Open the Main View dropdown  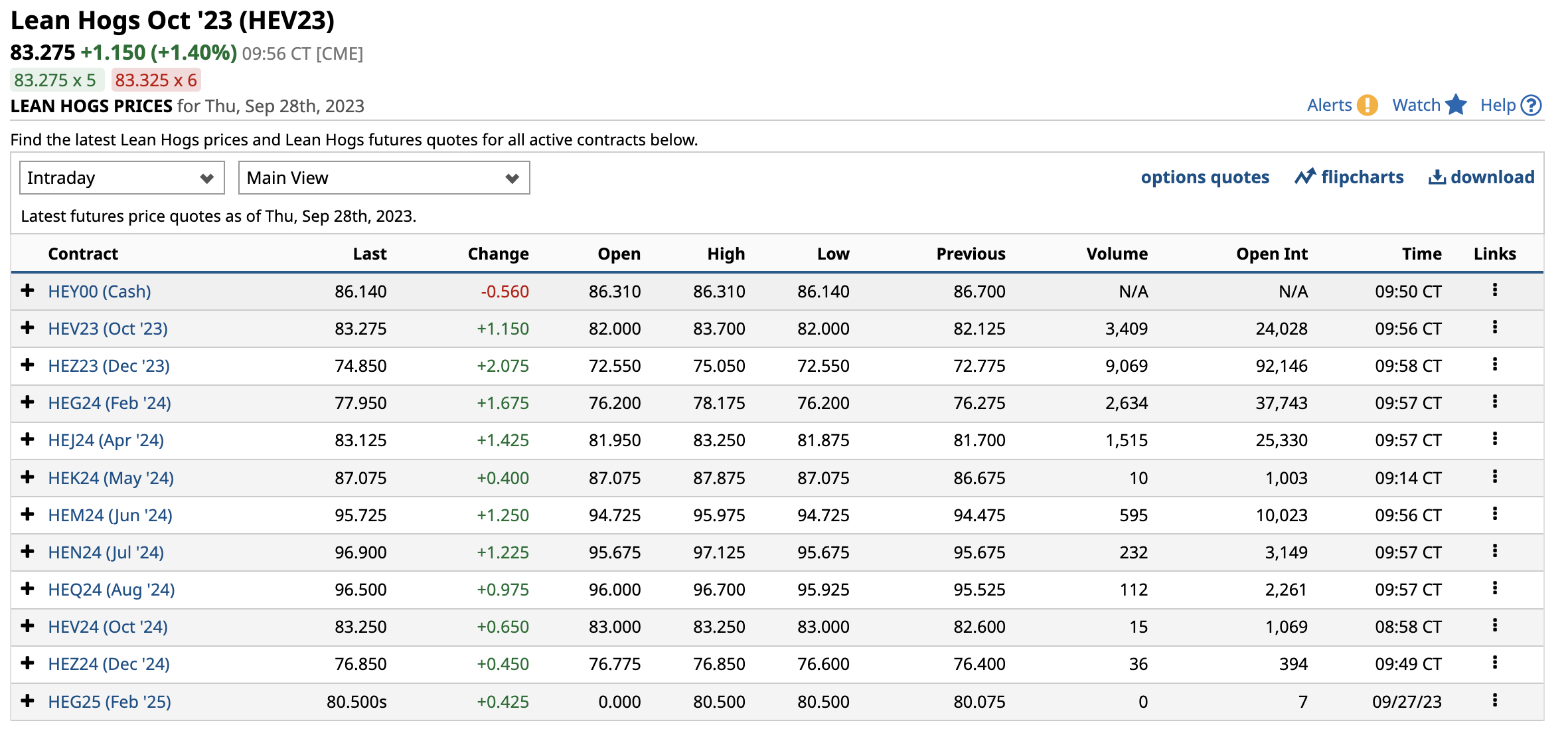click(x=384, y=178)
